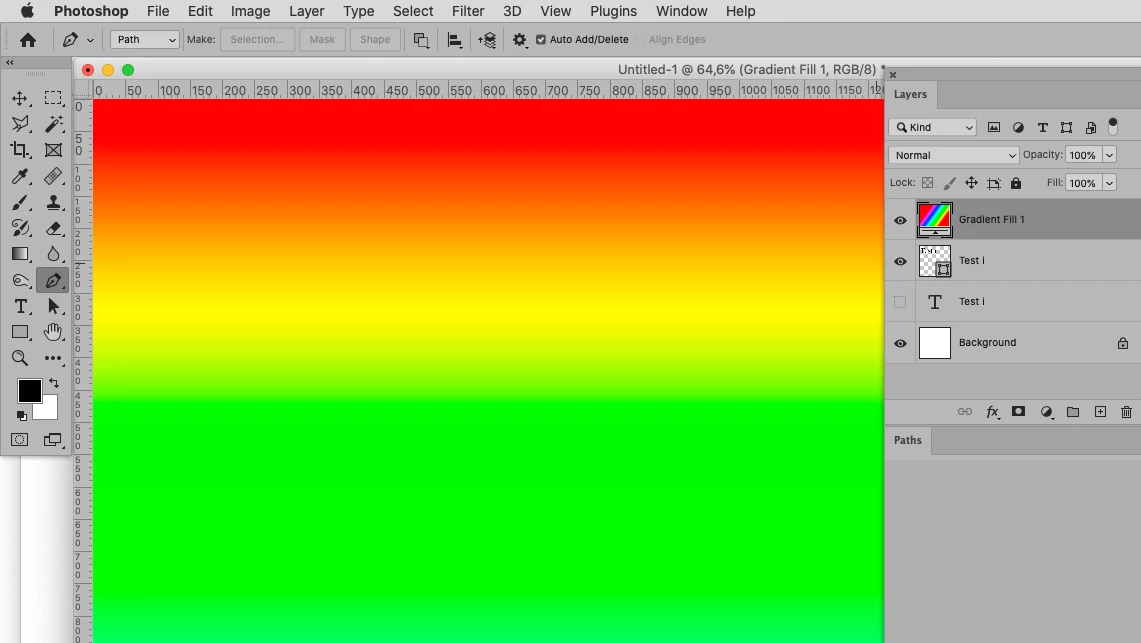The height and width of the screenshot is (643, 1141).
Task: Show the hidden Test i text layer
Action: (x=900, y=302)
